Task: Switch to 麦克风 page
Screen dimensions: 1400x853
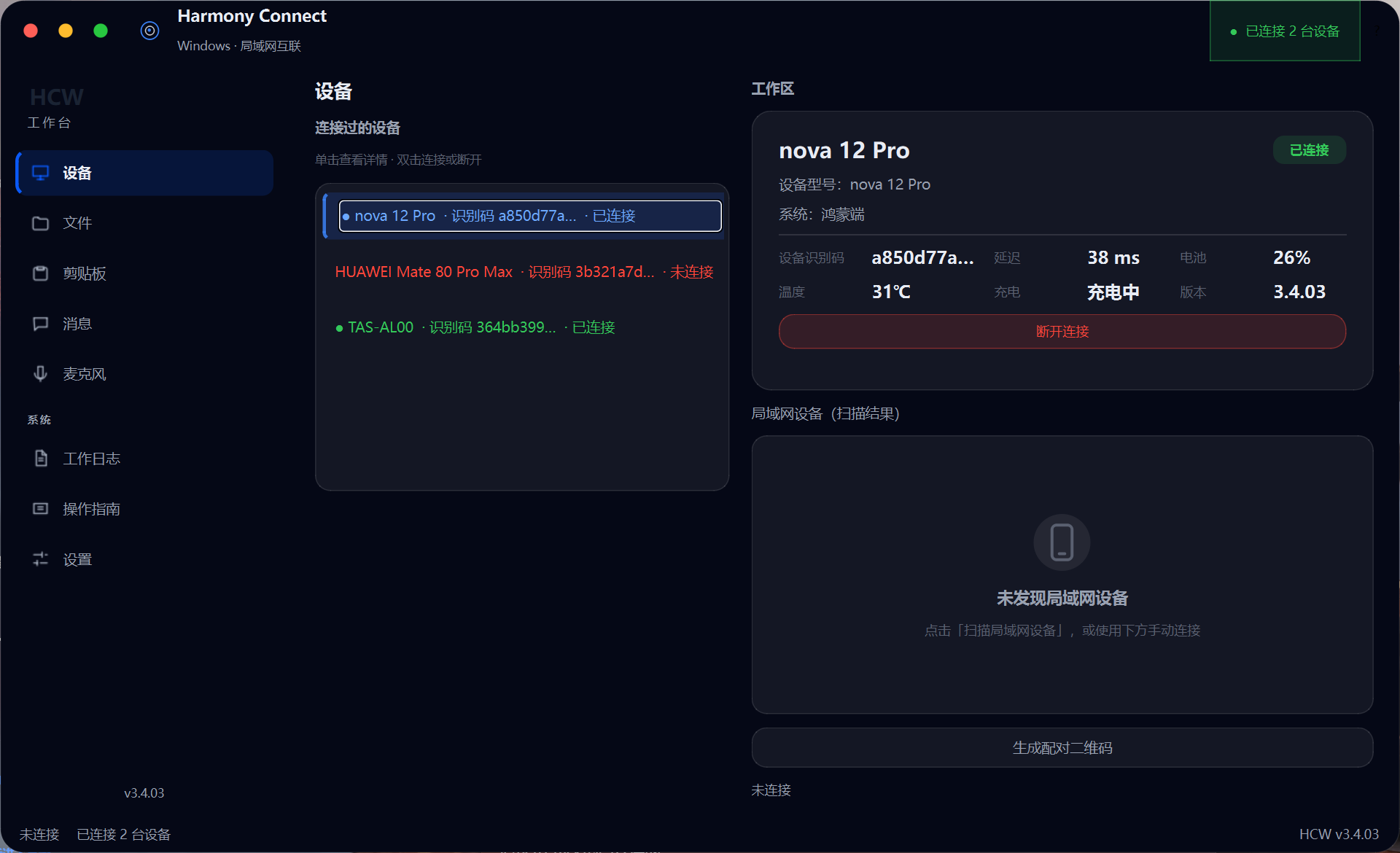Action: [x=144, y=374]
